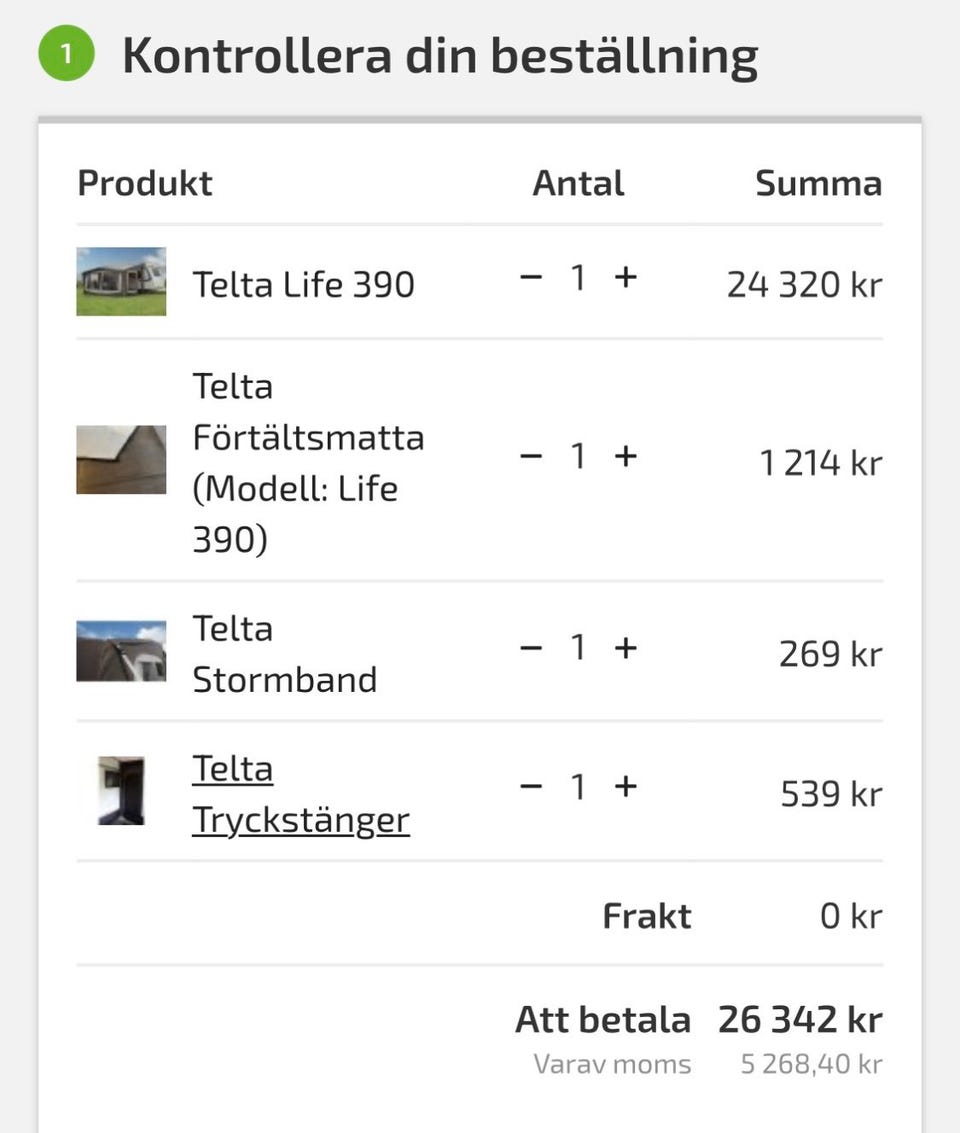Increase quantity of Telta Förtältsmatta
Image resolution: width=960 pixels, height=1133 pixels.
625,456
